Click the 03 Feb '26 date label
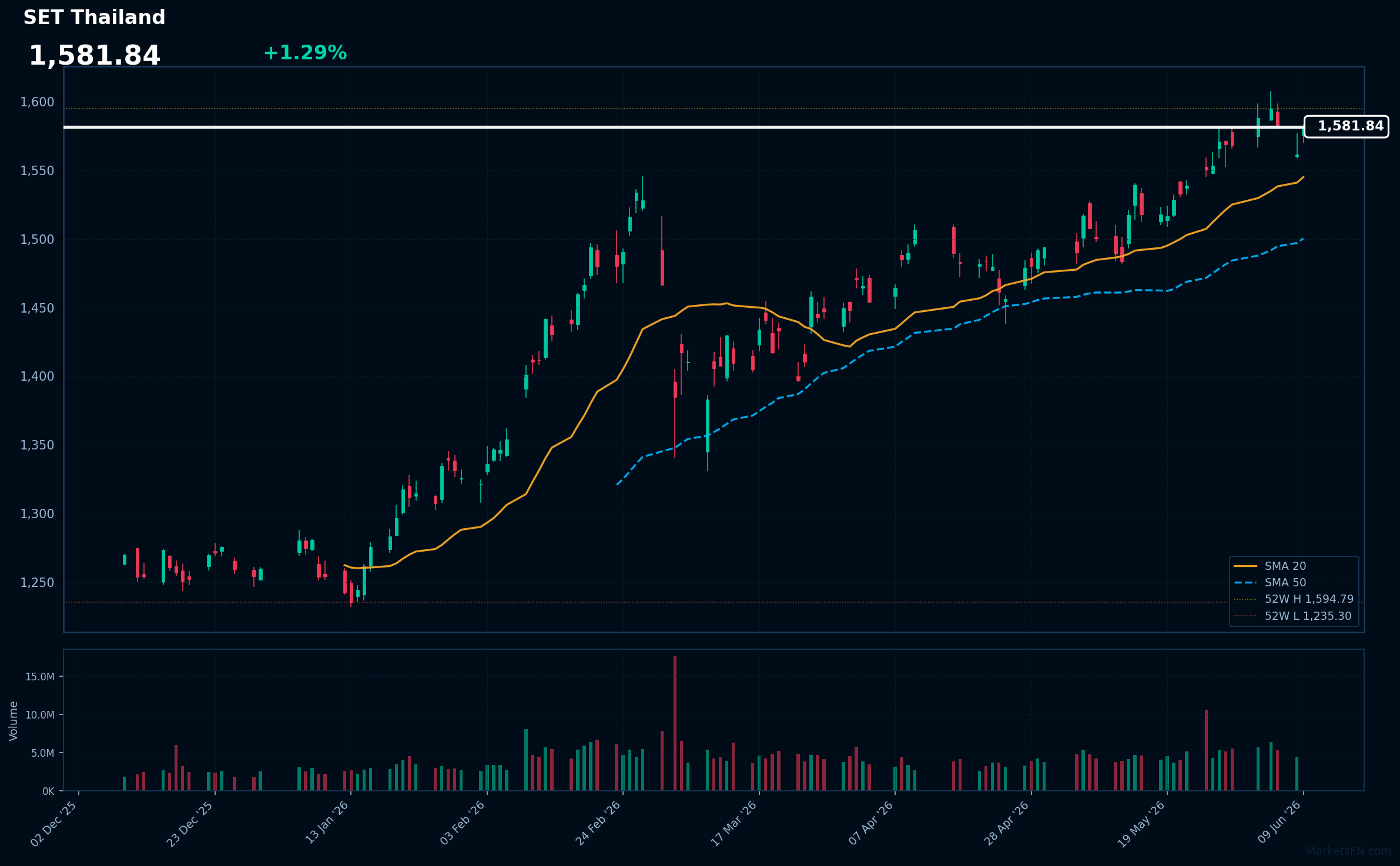 tap(463, 823)
